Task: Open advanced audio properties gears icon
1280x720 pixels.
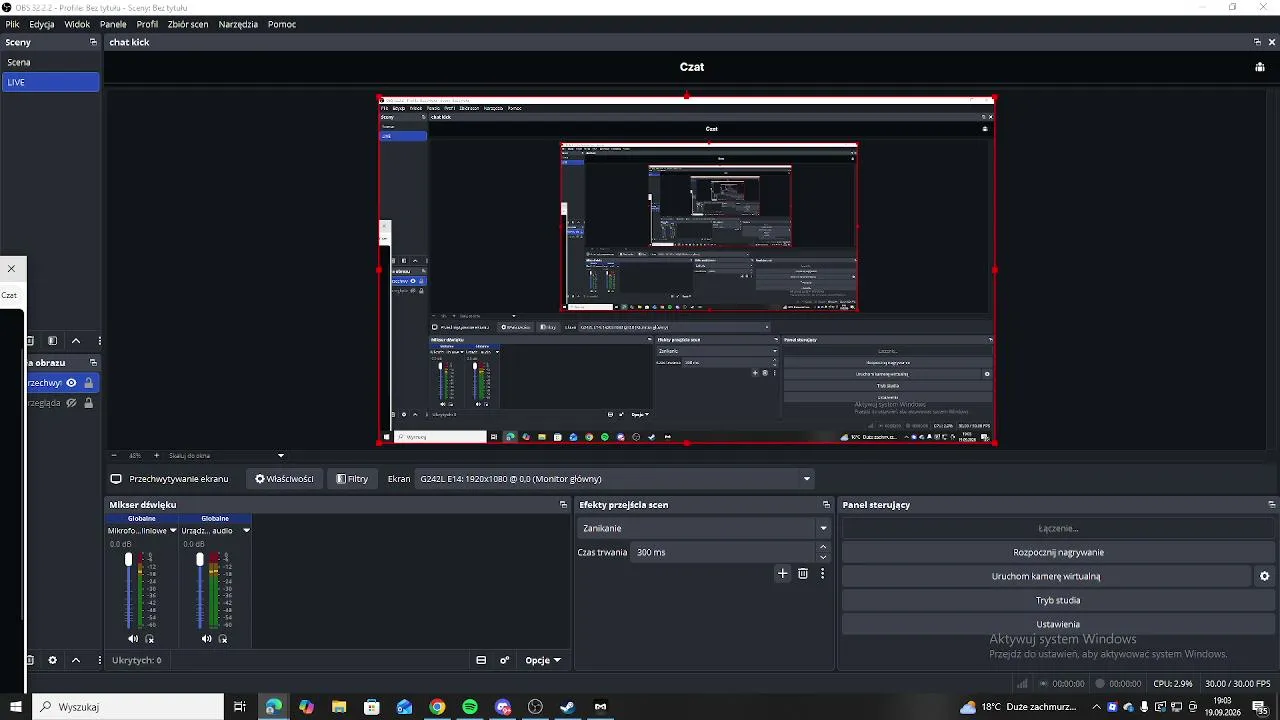Action: click(x=505, y=660)
